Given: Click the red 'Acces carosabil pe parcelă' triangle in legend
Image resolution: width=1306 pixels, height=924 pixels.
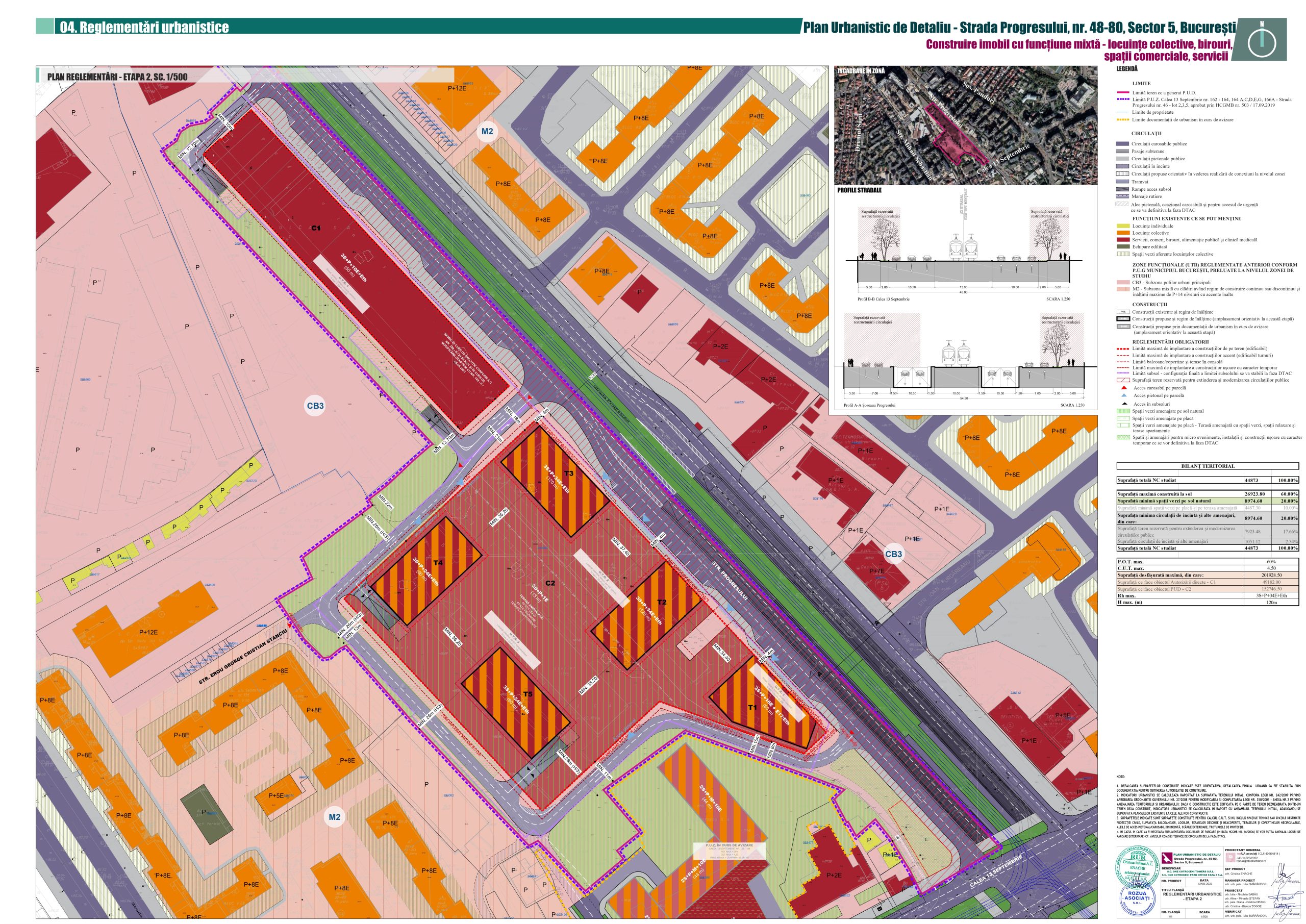Looking at the screenshot, I should click(1123, 388).
